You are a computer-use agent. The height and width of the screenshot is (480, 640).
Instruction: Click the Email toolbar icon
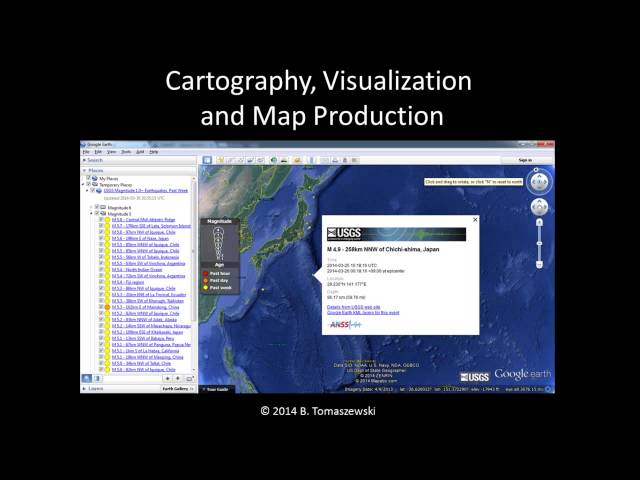325,160
